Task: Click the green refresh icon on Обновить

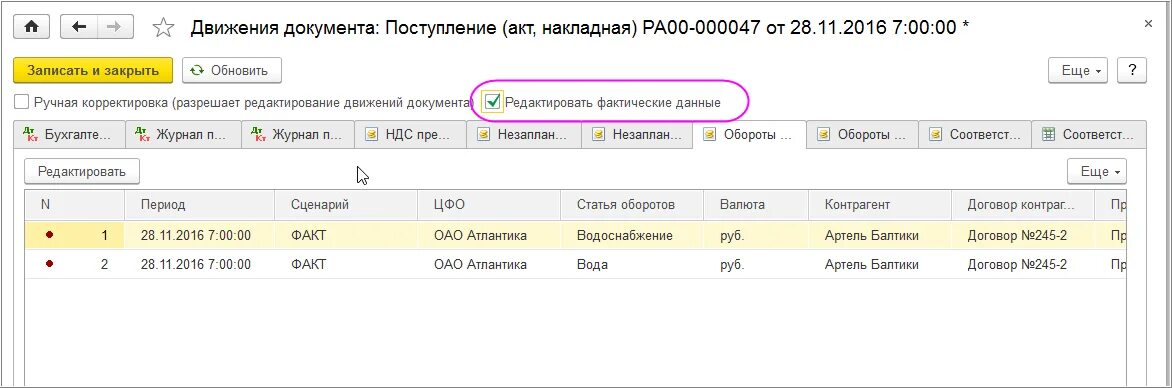Action: tap(197, 70)
